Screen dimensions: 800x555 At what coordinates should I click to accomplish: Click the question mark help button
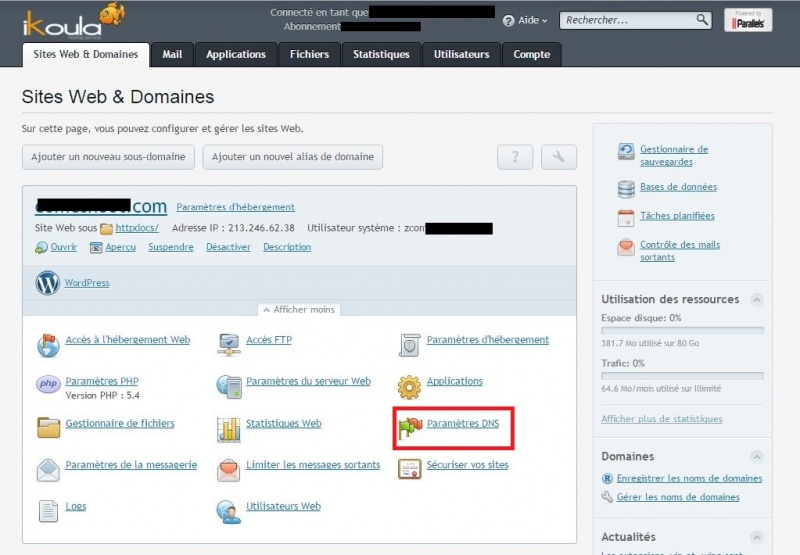tap(515, 157)
